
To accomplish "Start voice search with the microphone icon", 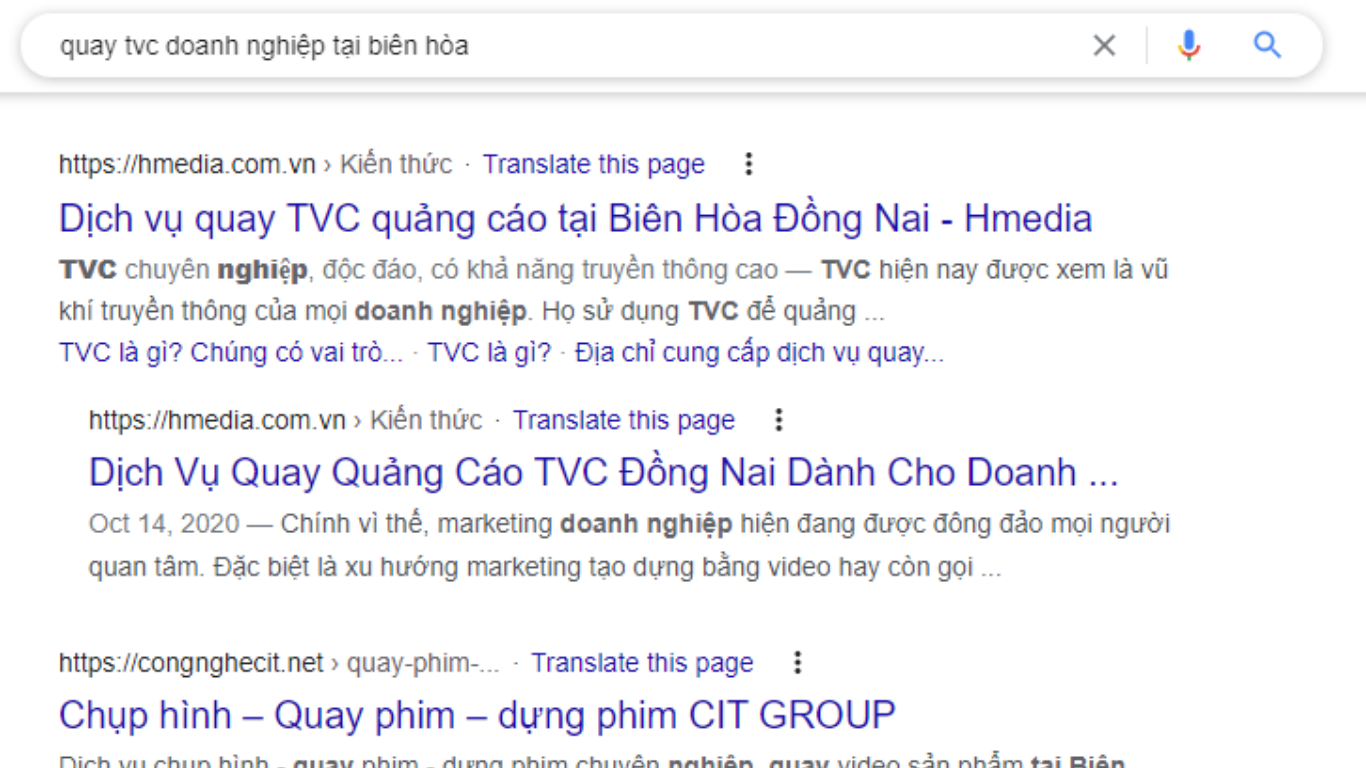I will tap(1188, 46).
